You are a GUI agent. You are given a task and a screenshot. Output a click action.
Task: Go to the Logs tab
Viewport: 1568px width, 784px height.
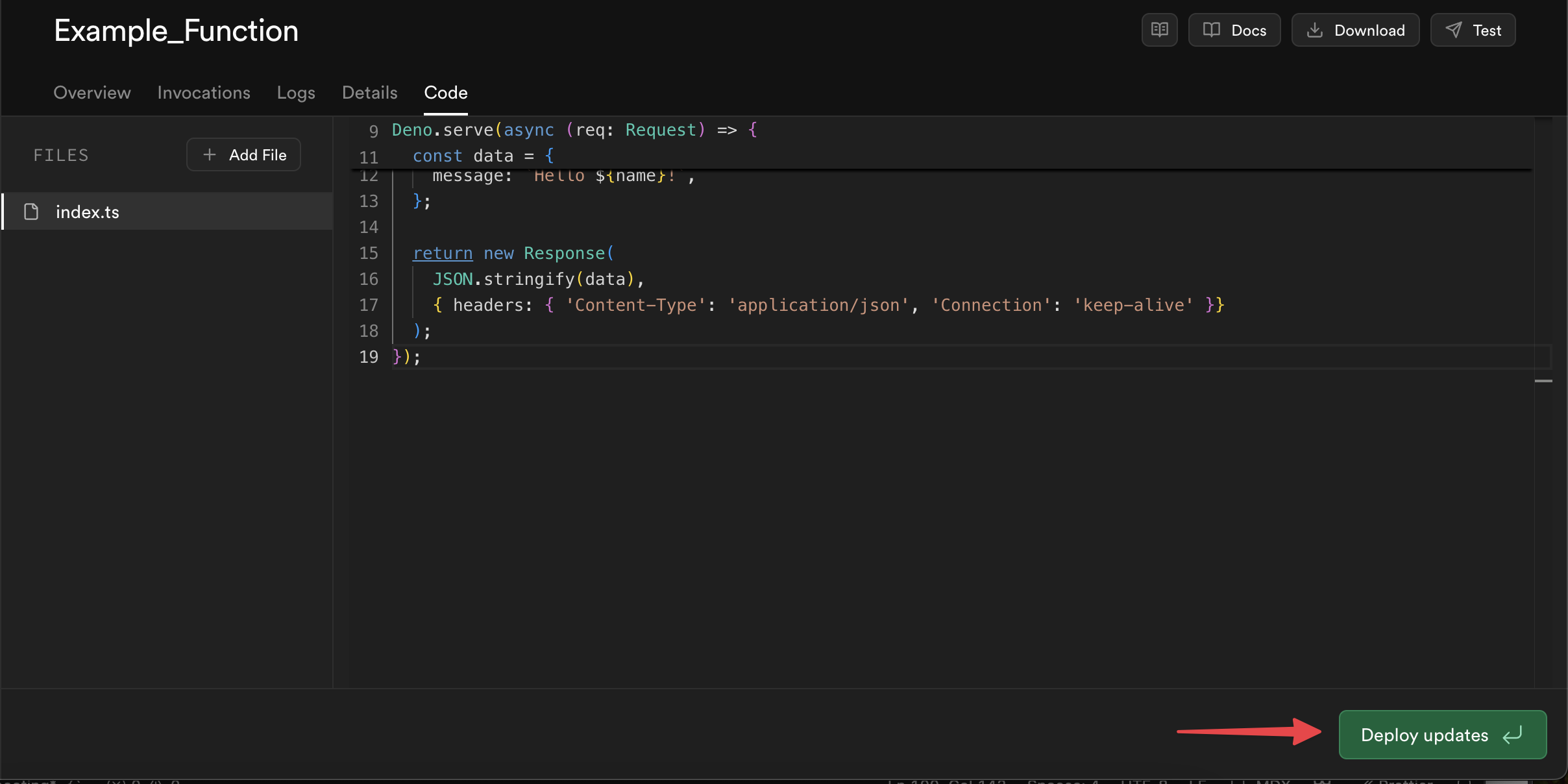295,92
